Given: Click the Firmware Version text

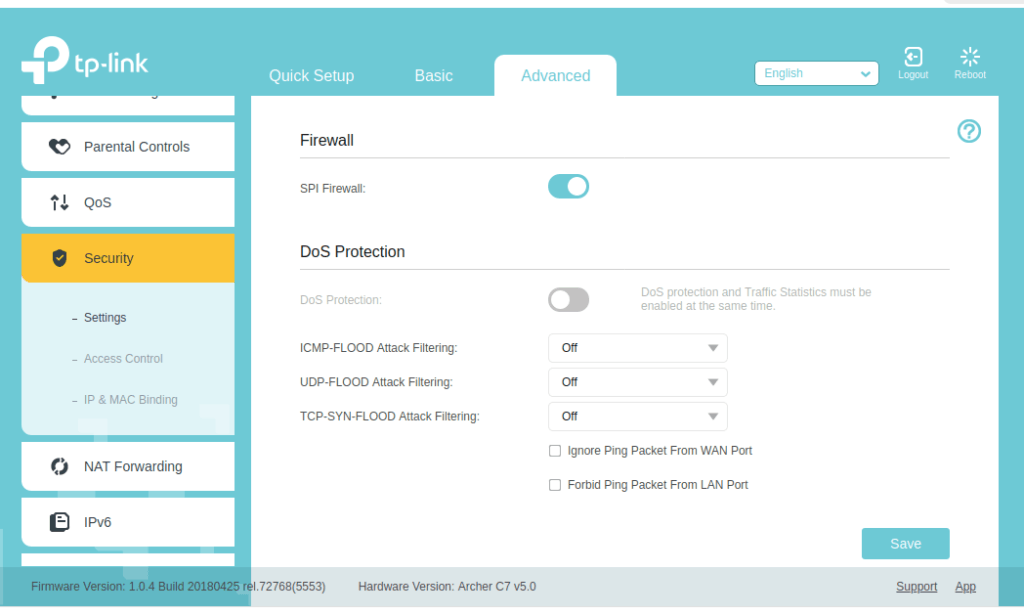Looking at the screenshot, I should pos(178,586).
